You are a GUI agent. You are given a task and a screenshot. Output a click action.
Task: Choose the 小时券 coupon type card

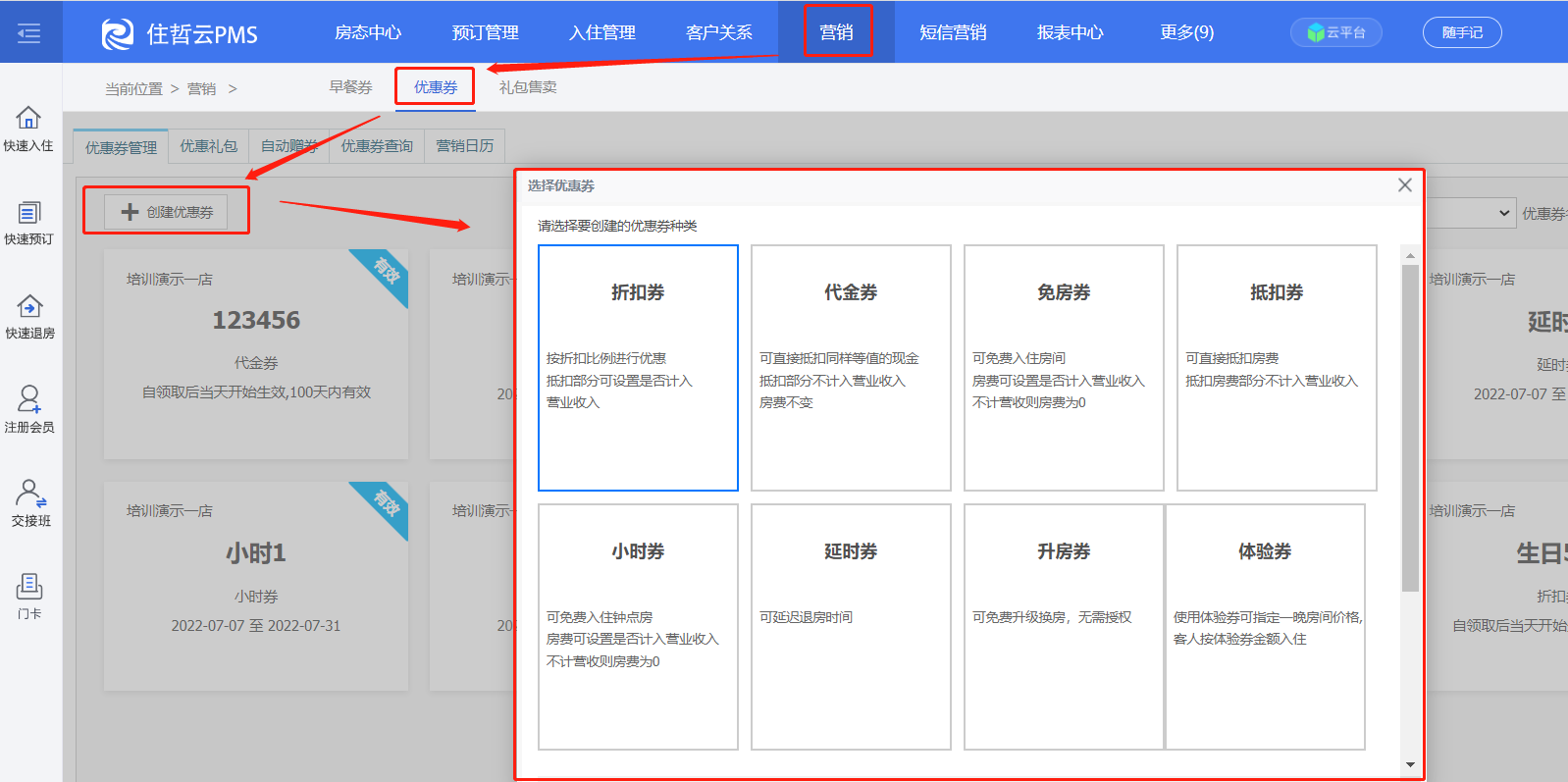coord(638,627)
